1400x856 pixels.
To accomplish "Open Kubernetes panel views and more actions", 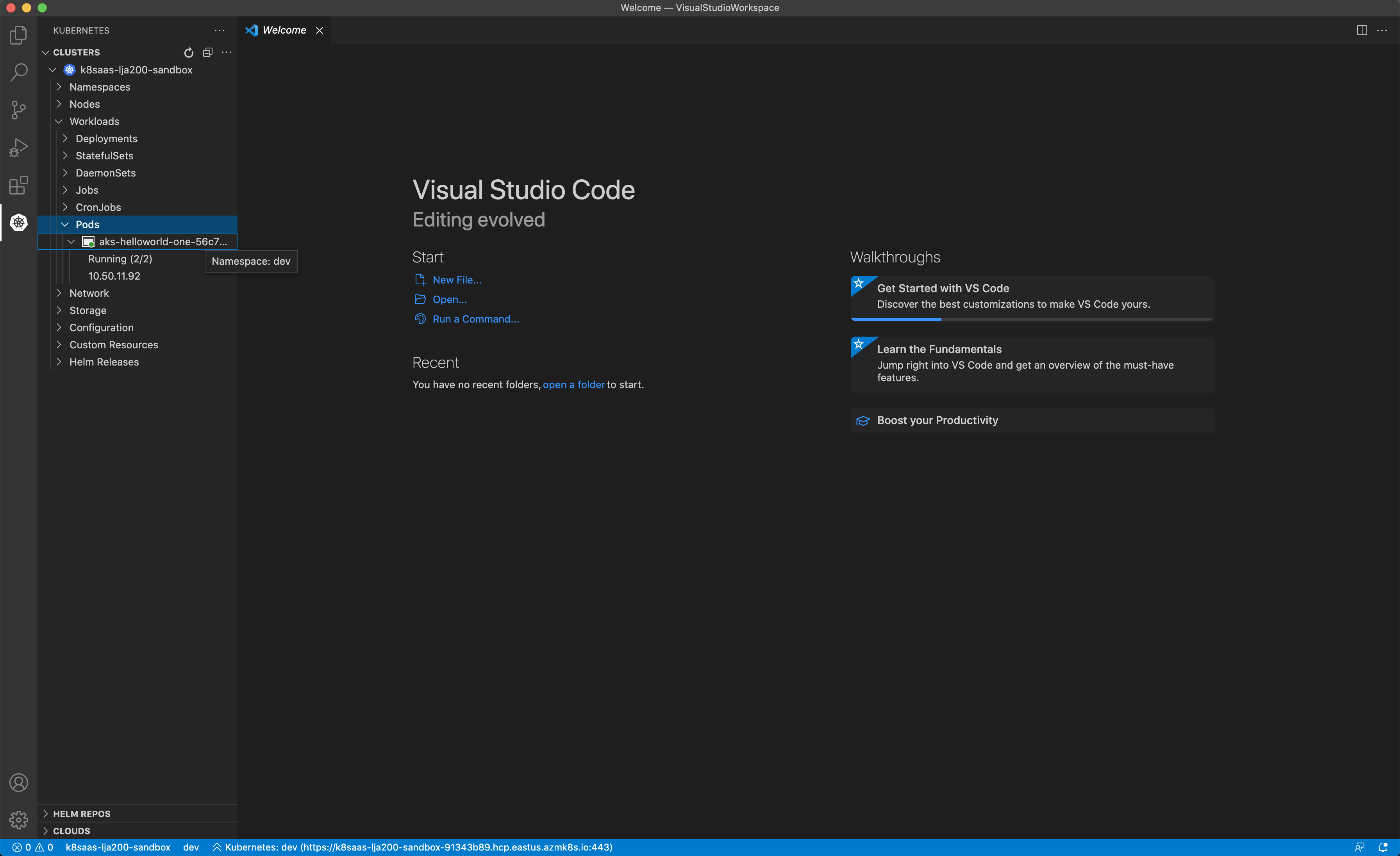I will [x=219, y=30].
